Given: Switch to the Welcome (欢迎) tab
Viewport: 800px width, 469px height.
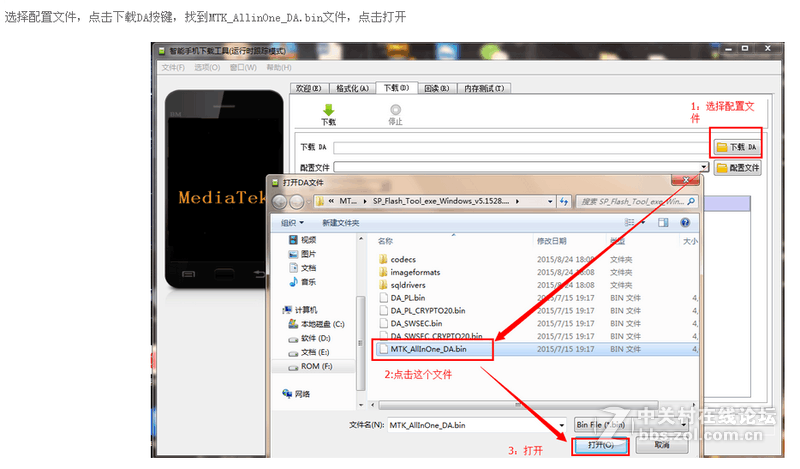Looking at the screenshot, I should pos(309,88).
